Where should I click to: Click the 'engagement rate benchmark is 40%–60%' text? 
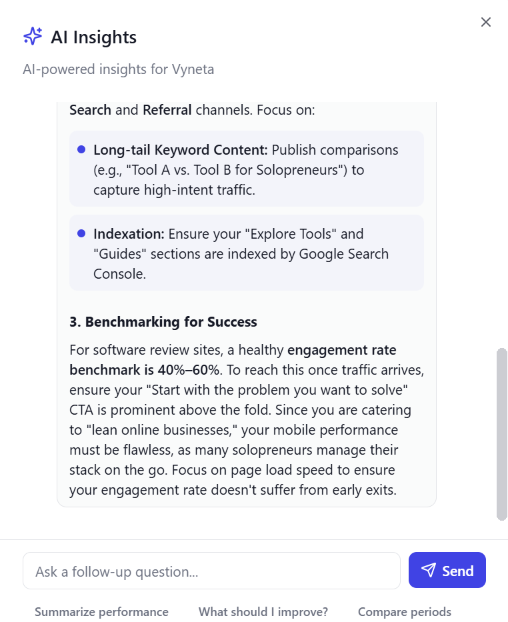(233, 360)
